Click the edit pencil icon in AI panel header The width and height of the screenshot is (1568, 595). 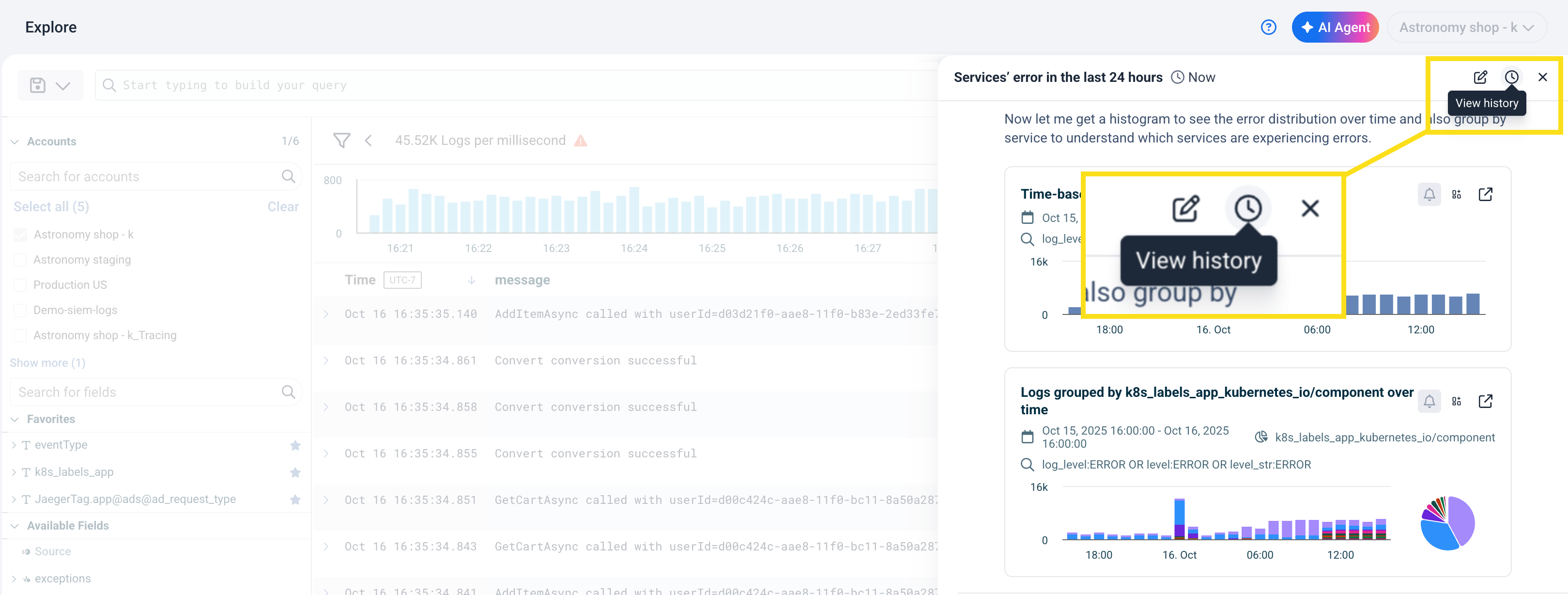pos(1480,78)
